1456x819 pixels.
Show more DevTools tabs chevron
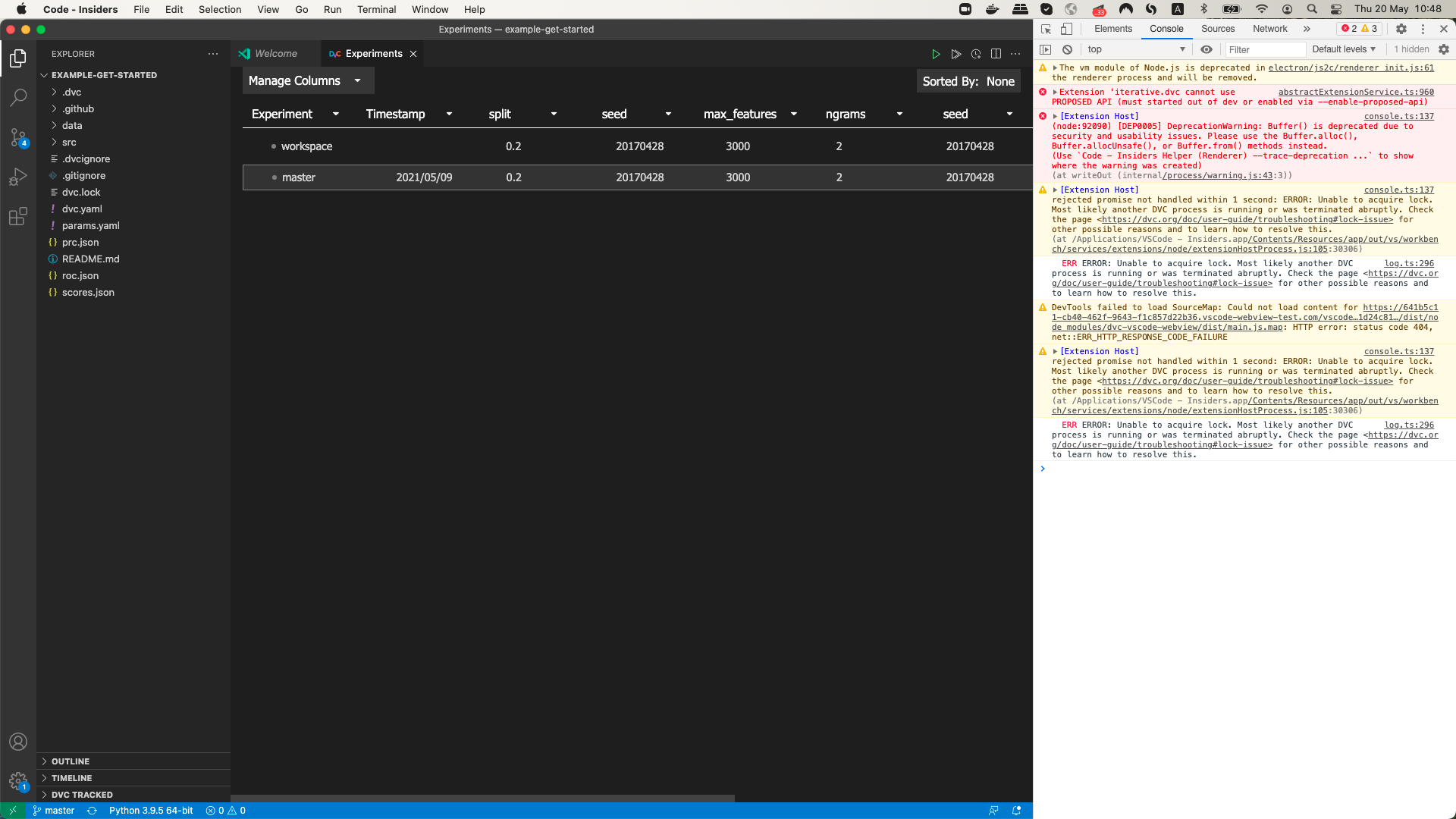(1307, 29)
